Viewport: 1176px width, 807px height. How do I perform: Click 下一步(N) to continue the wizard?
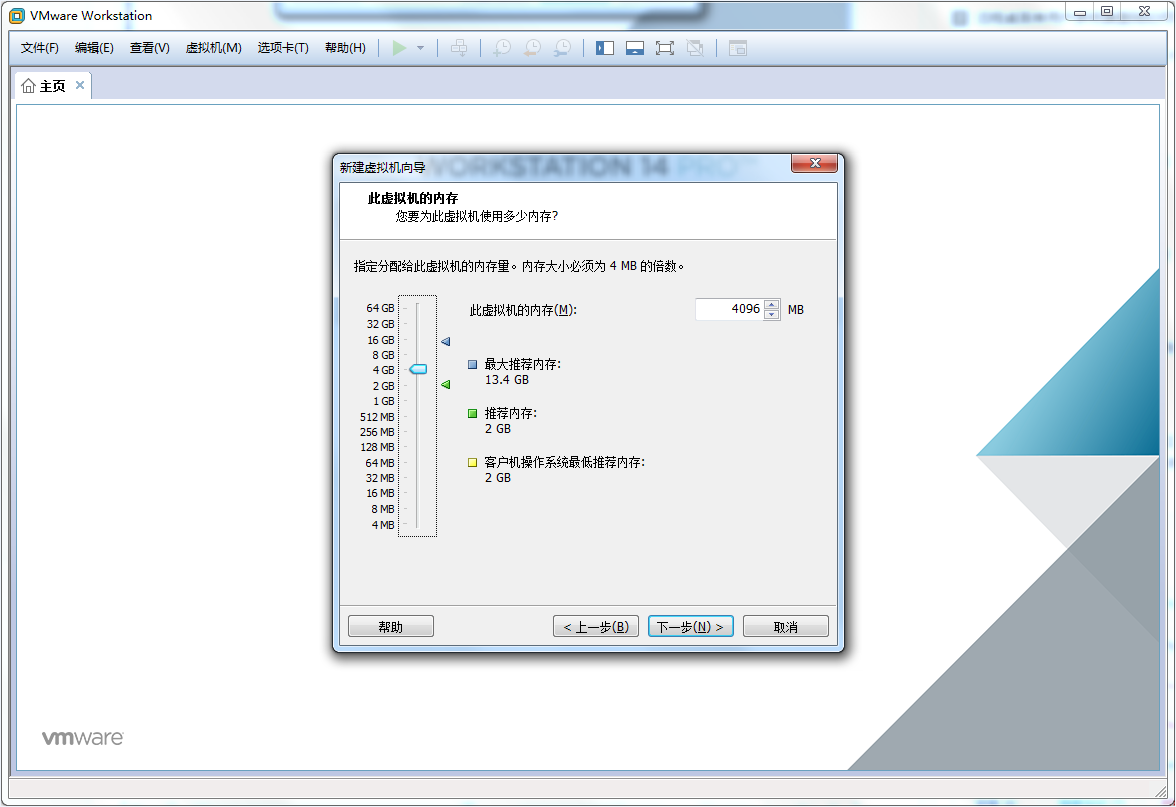[x=691, y=627]
